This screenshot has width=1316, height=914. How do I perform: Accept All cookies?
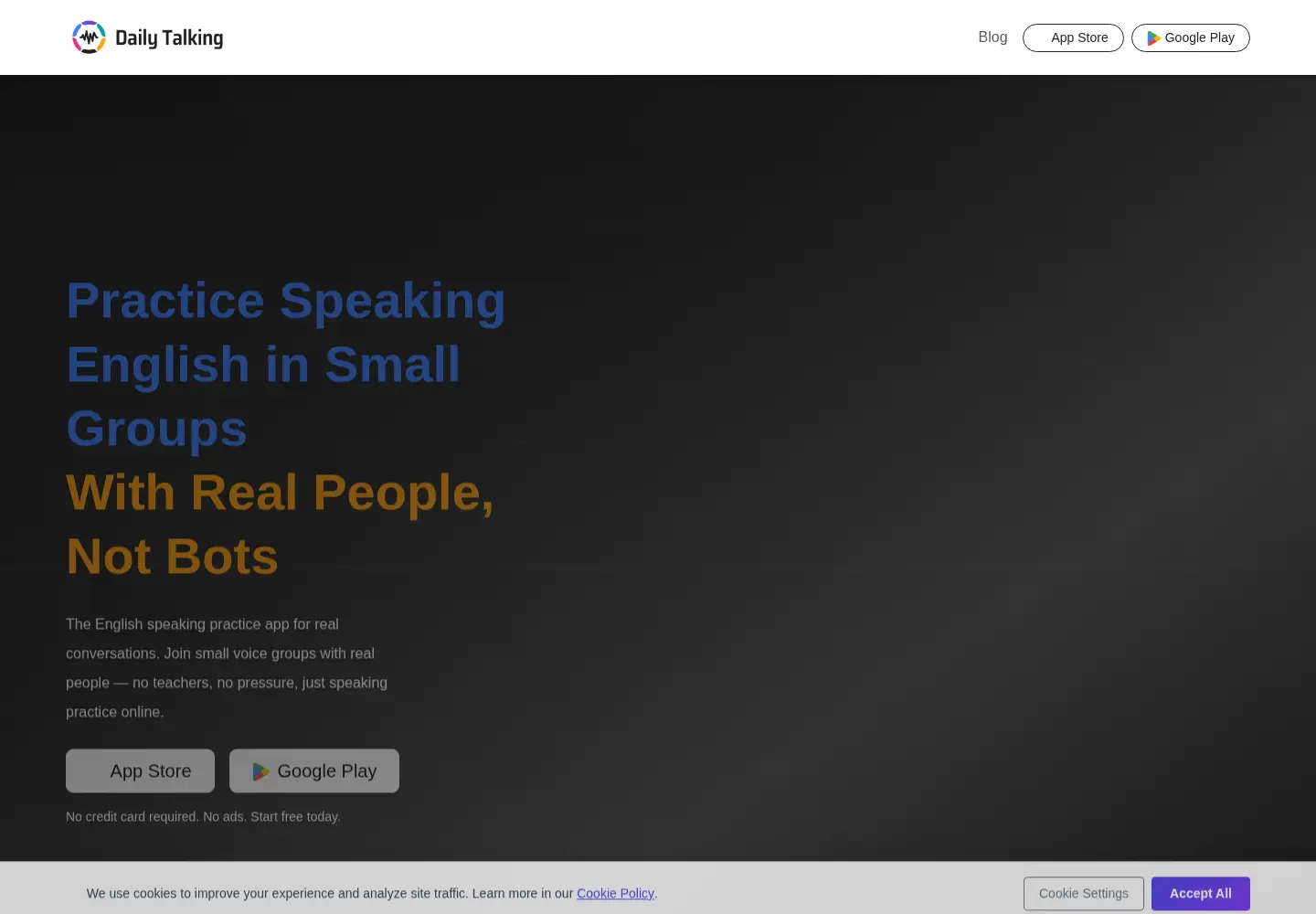tap(1201, 893)
